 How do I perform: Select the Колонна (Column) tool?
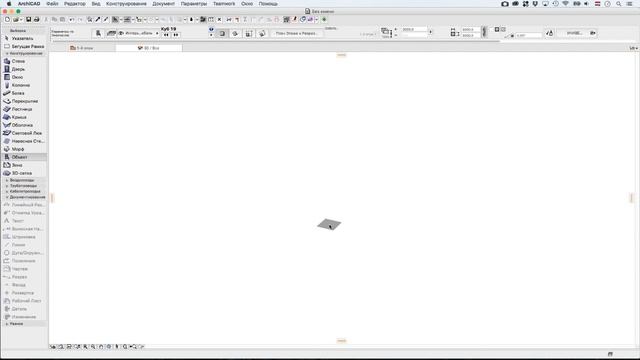pos(24,85)
